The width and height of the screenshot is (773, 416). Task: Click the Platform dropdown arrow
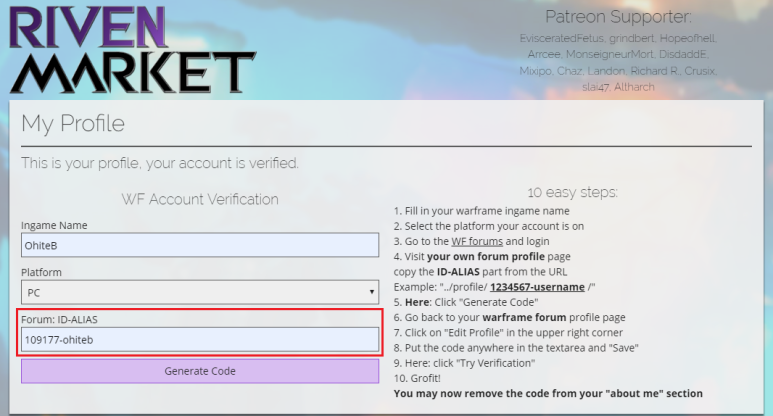click(x=372, y=293)
